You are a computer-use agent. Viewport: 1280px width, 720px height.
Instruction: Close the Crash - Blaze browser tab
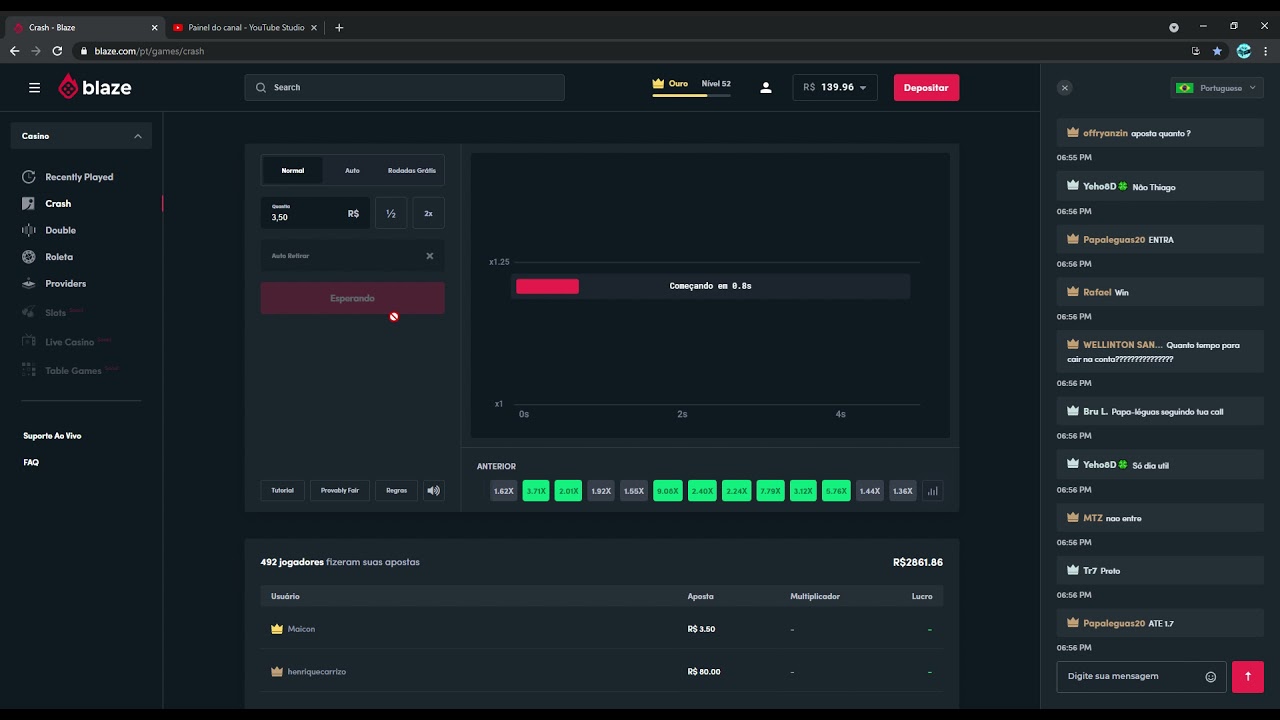coord(153,27)
